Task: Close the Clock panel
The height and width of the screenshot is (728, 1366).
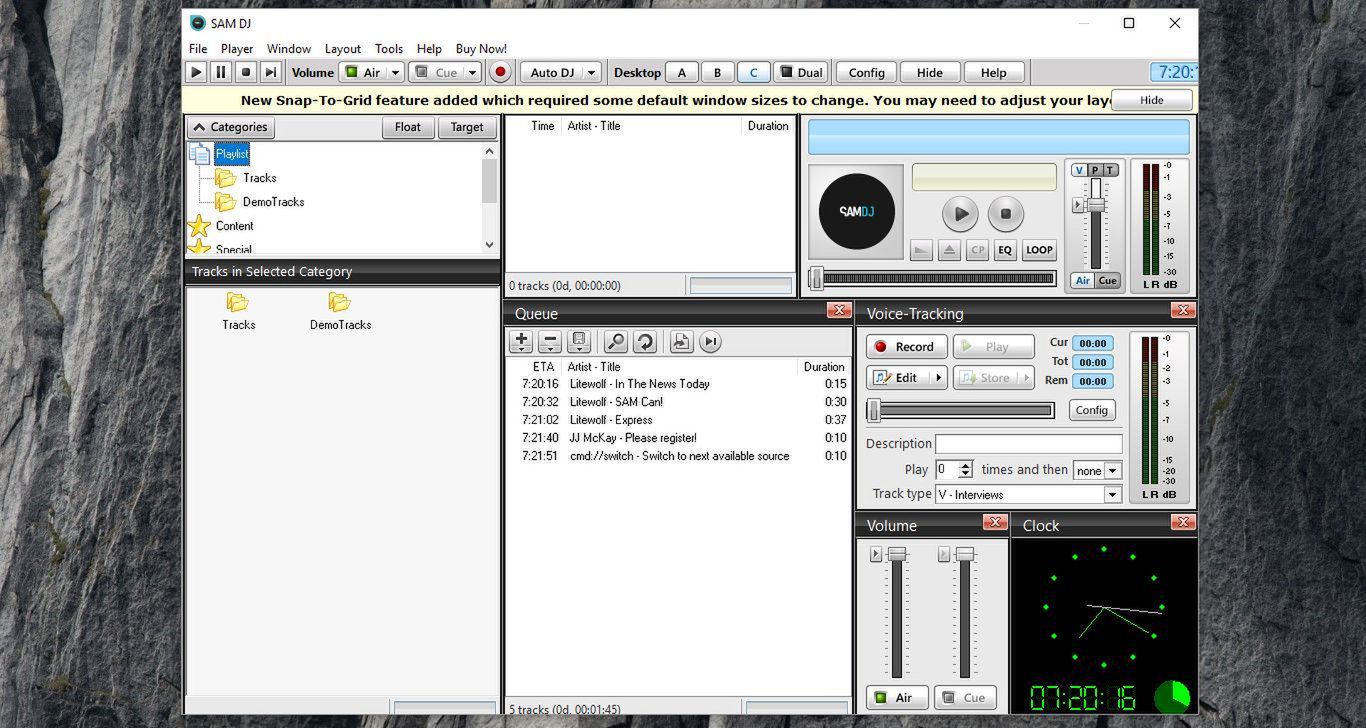Action: [1183, 523]
